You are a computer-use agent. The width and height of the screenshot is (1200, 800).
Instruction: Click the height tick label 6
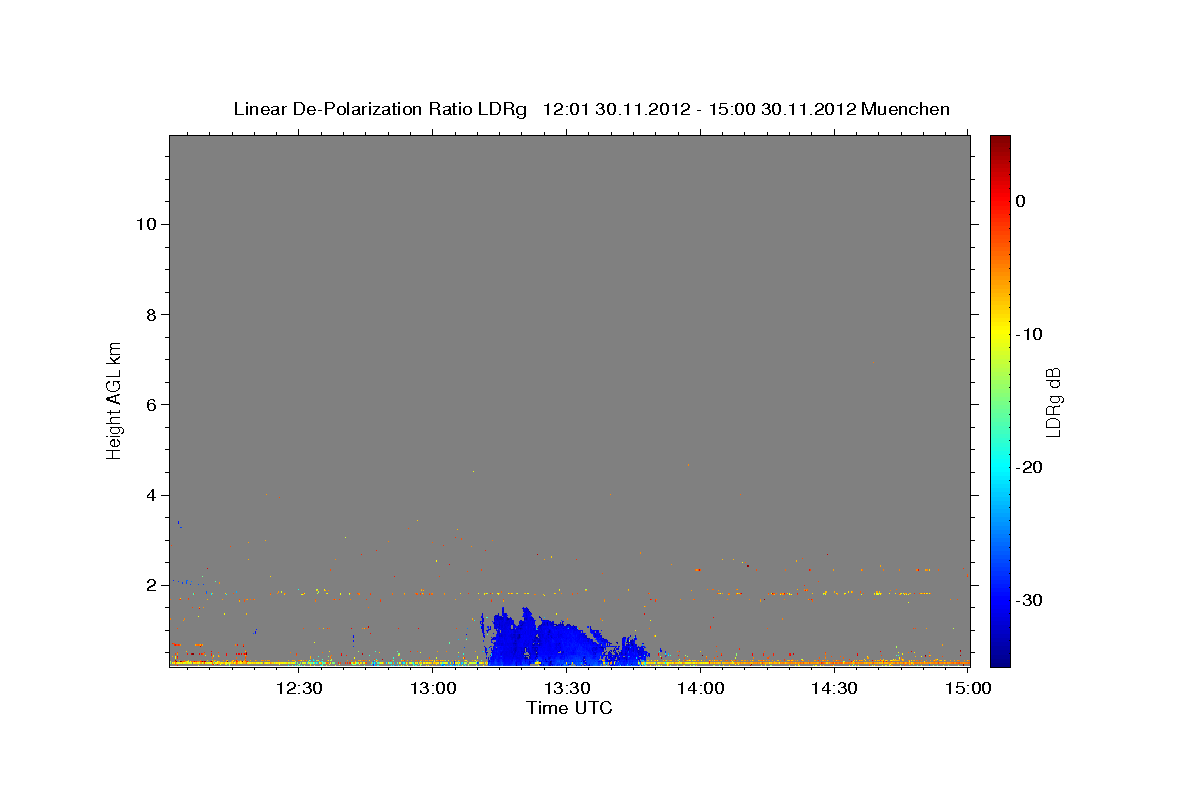150,405
